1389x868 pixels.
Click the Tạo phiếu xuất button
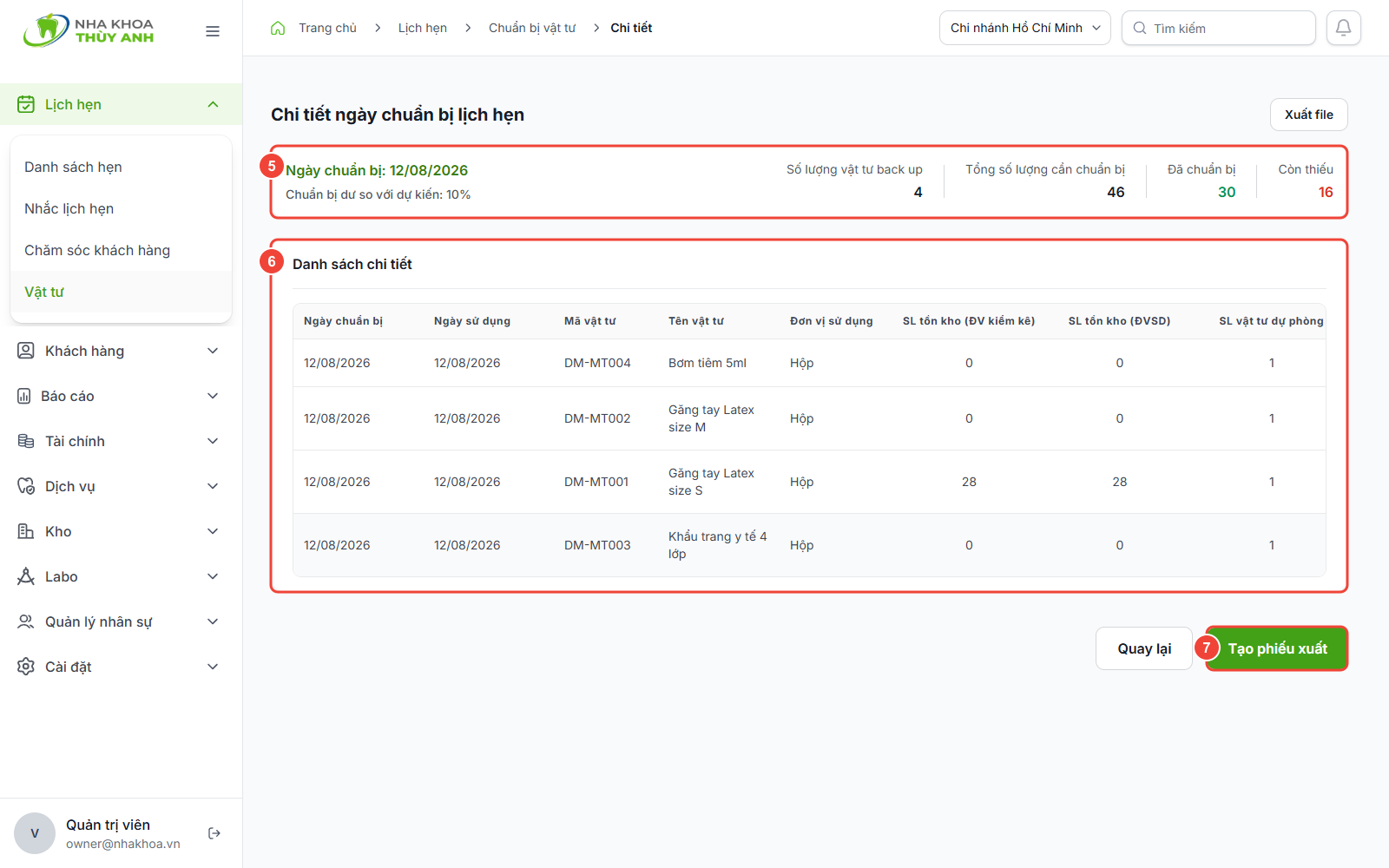(x=1277, y=648)
